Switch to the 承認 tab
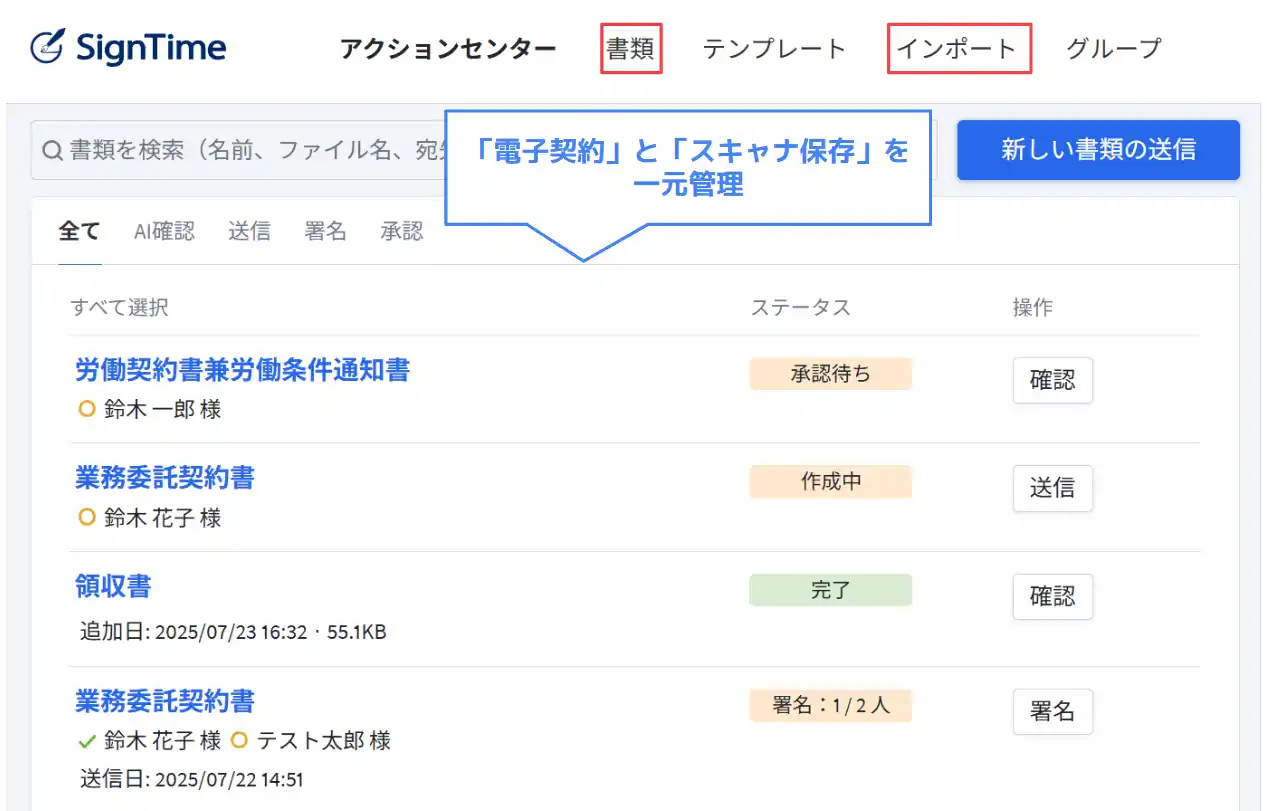Screen dimensions: 1267x811 401,231
